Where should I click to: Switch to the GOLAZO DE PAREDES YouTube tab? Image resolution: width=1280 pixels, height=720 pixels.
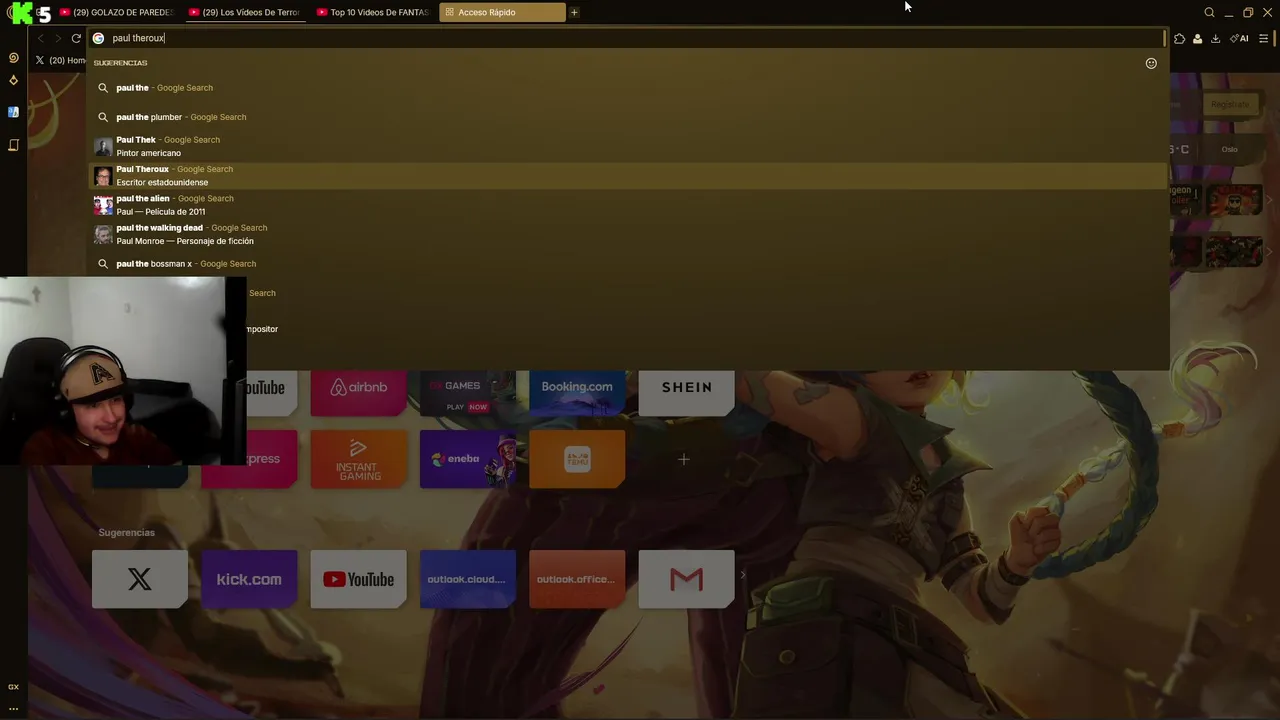116,12
